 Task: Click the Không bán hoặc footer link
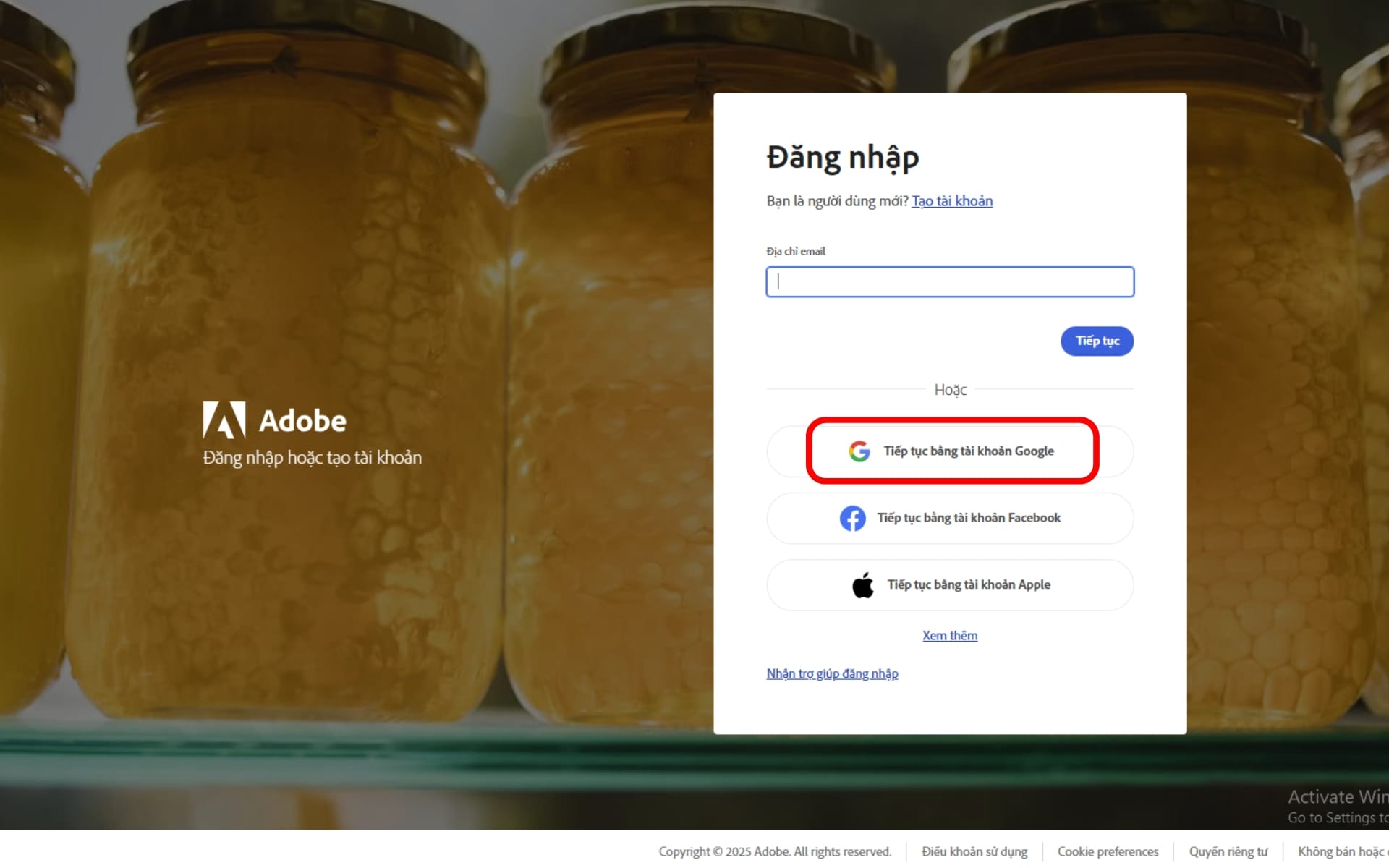[x=1341, y=852]
